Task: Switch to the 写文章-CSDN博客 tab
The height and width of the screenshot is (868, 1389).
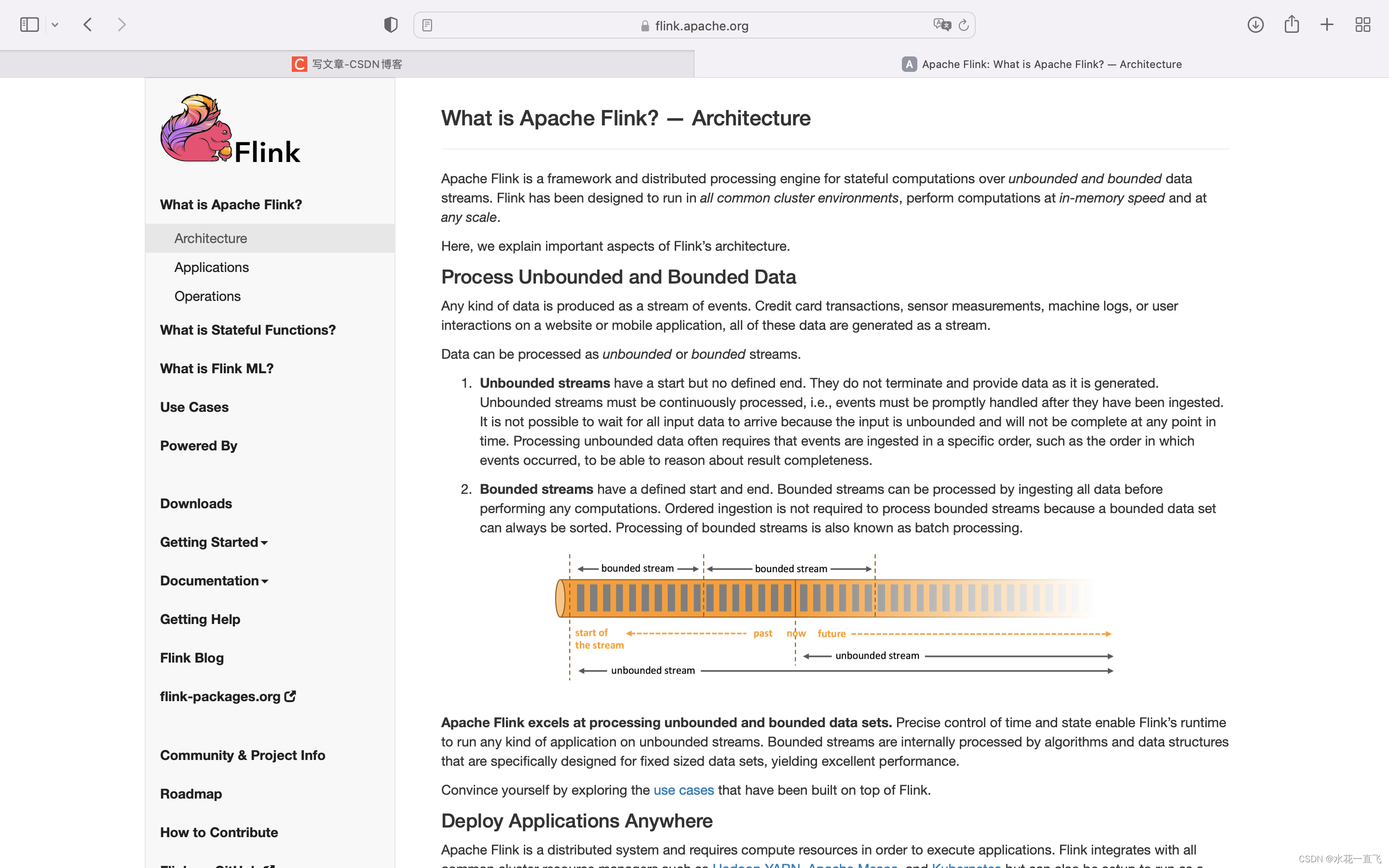Action: point(347,64)
